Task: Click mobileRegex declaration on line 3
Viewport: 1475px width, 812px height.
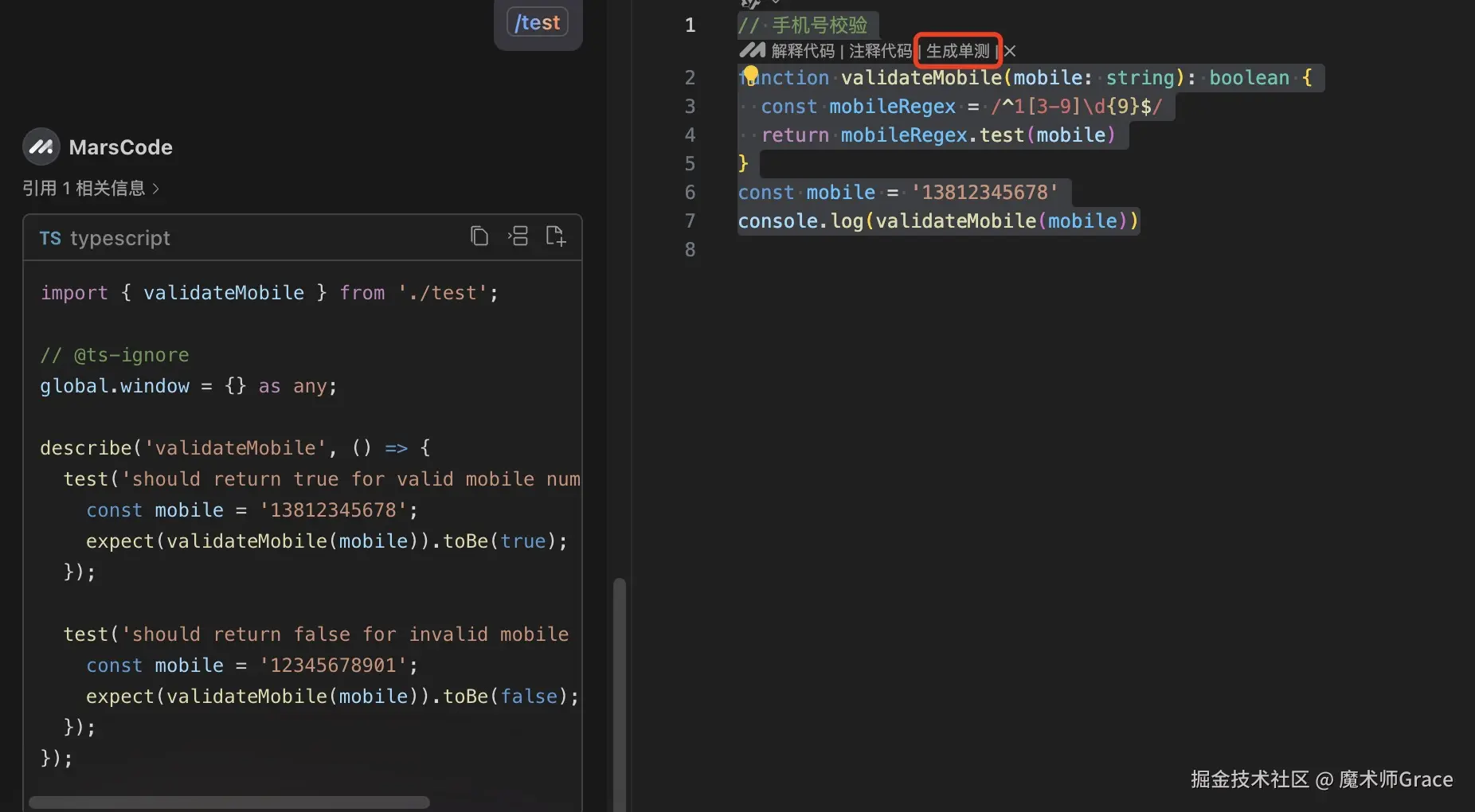Action: tap(892, 107)
